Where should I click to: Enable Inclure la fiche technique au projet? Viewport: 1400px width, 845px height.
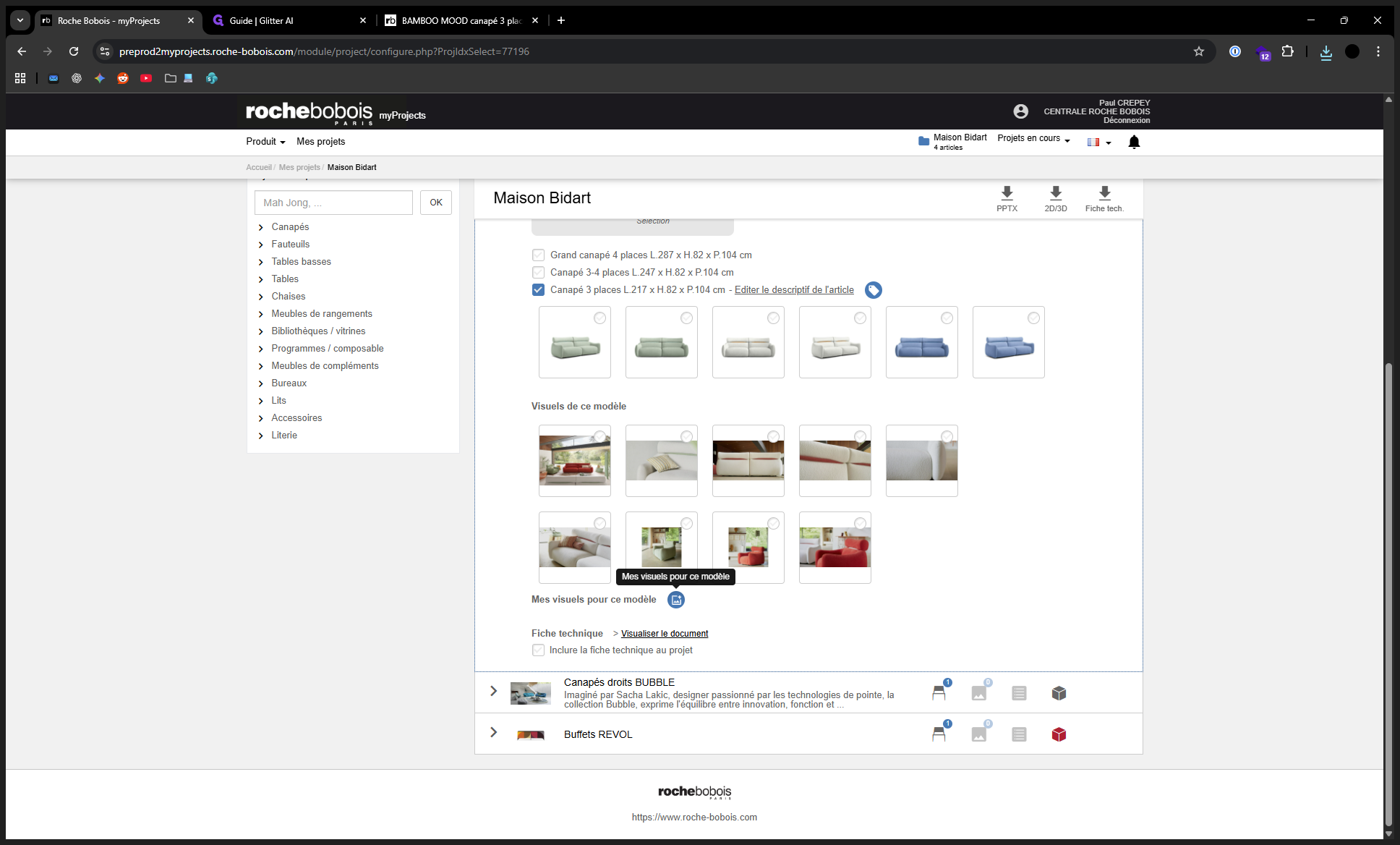click(x=538, y=650)
